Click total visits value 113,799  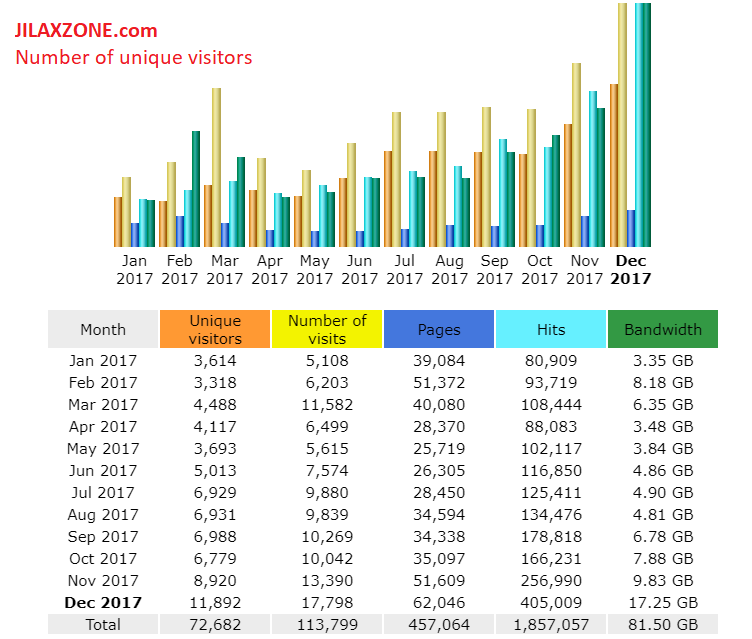tap(327, 625)
